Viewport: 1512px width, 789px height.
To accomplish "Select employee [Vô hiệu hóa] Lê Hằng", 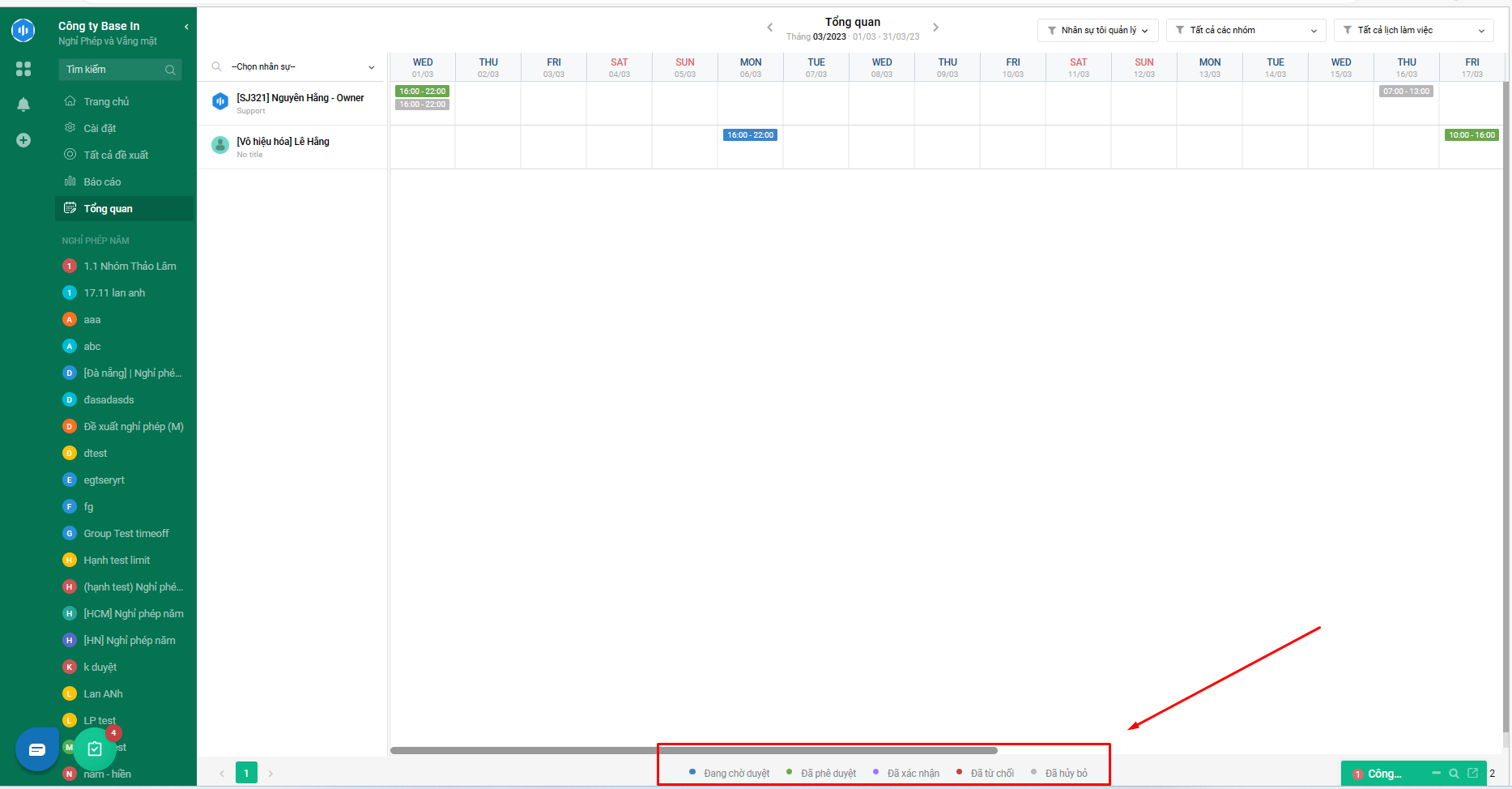I will 283,142.
